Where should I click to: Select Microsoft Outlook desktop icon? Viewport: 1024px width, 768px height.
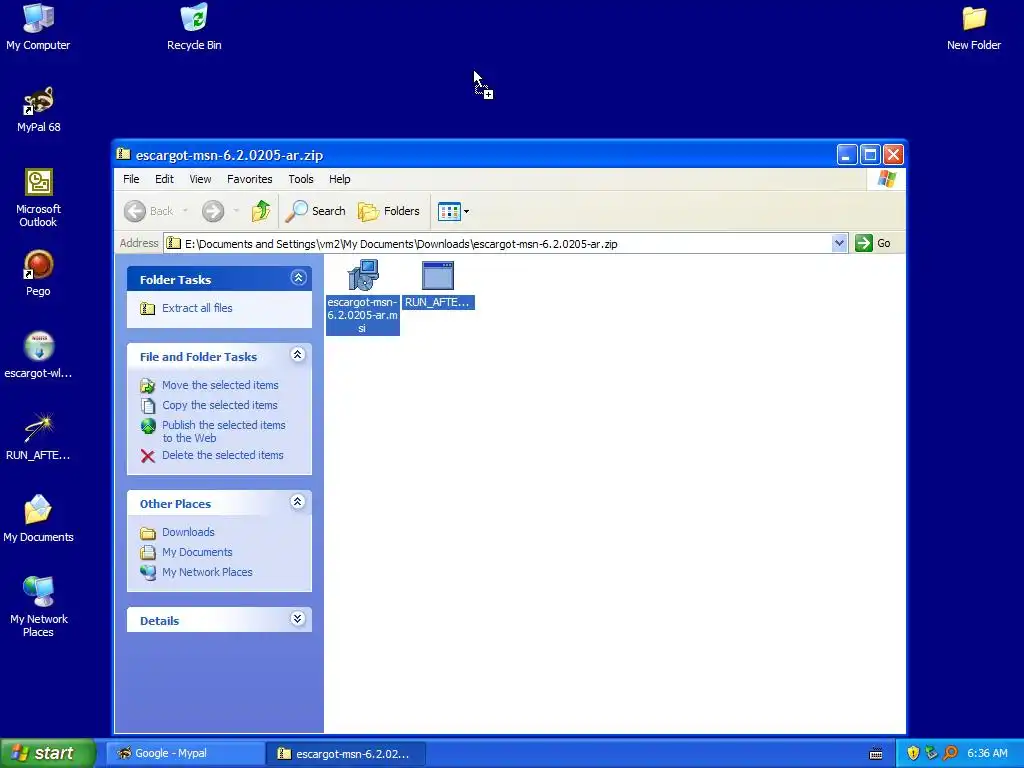tap(39, 198)
